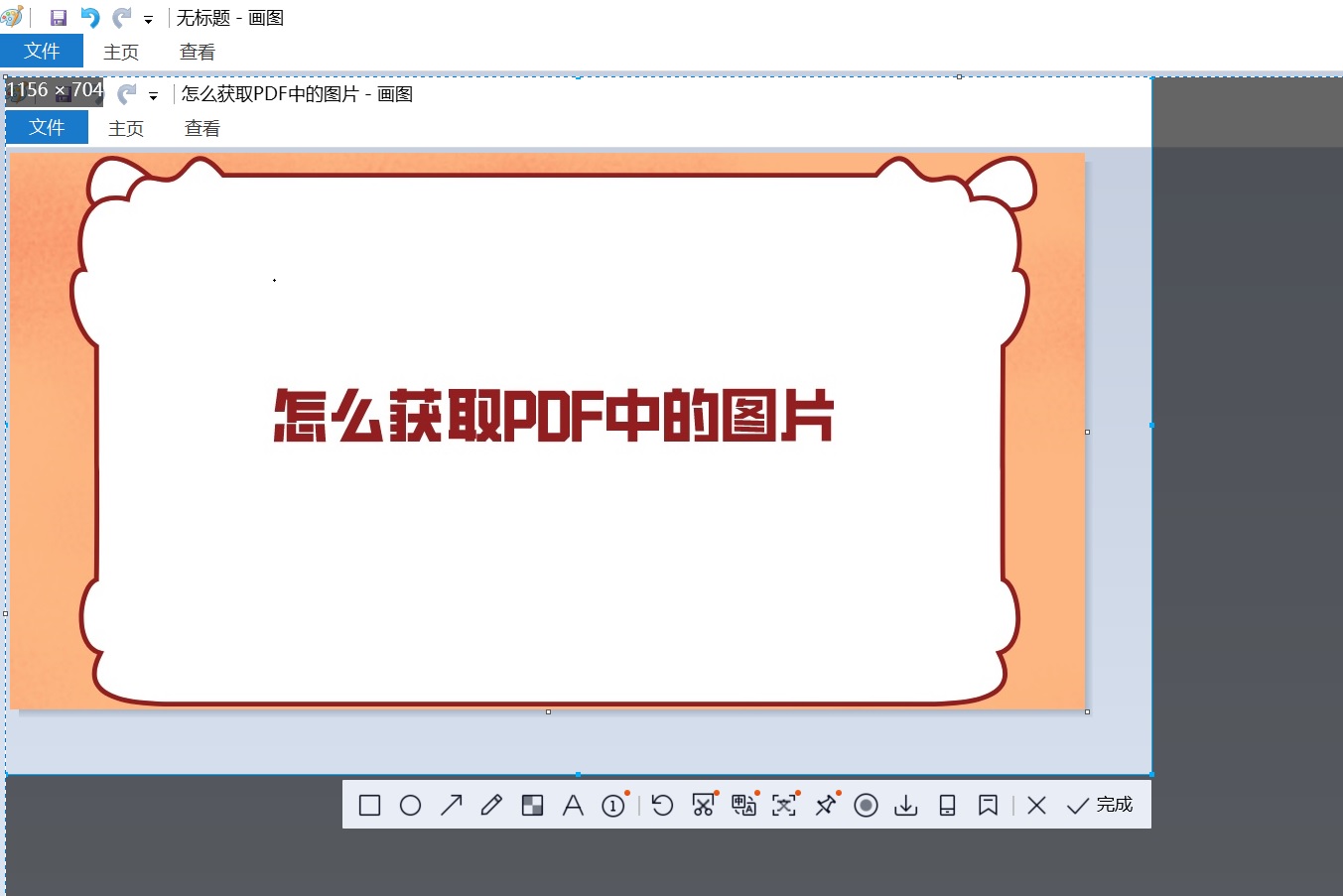
Task: Select the ellipse annotation tool
Action: (410, 805)
